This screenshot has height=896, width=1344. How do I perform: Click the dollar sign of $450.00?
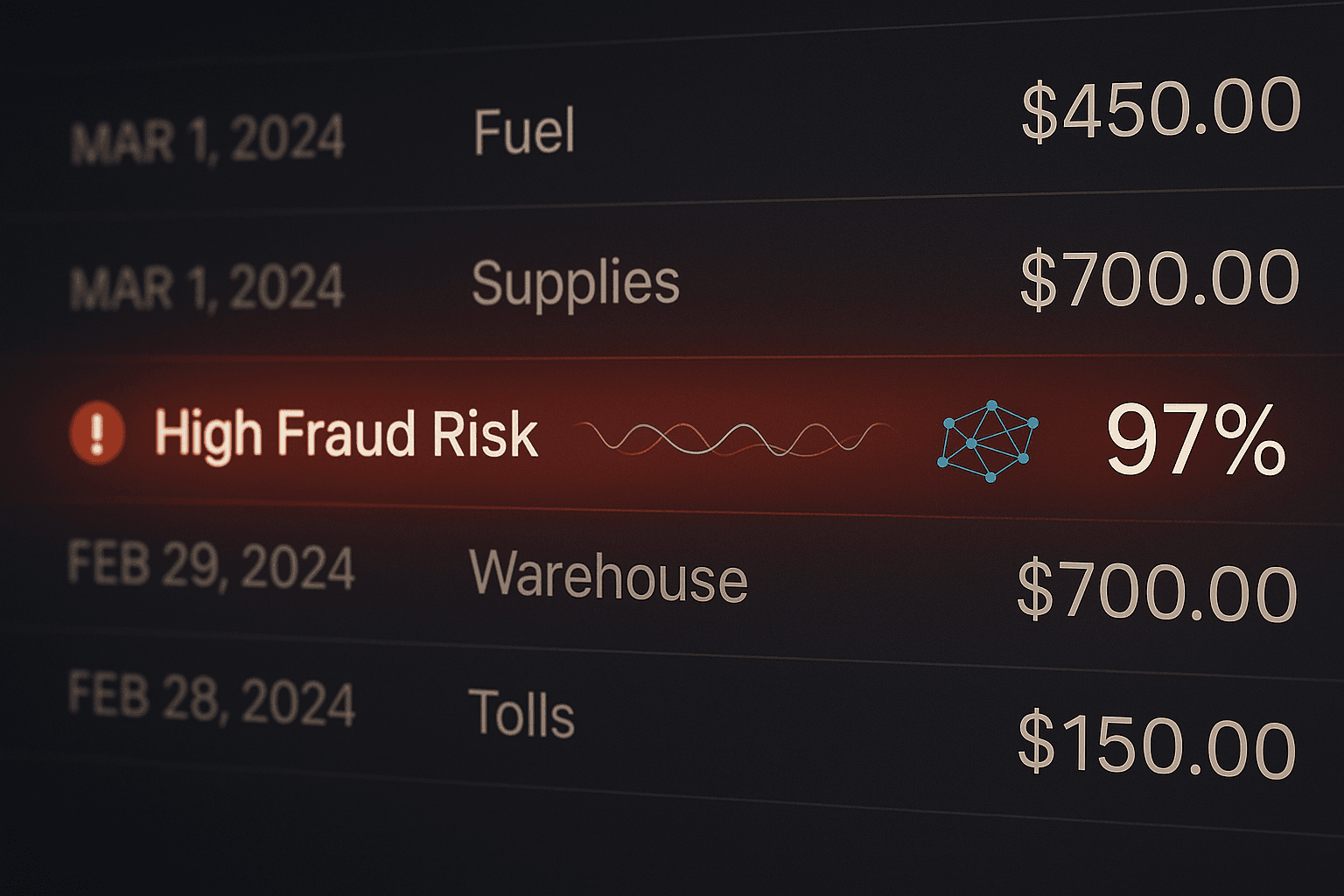pos(1039,110)
